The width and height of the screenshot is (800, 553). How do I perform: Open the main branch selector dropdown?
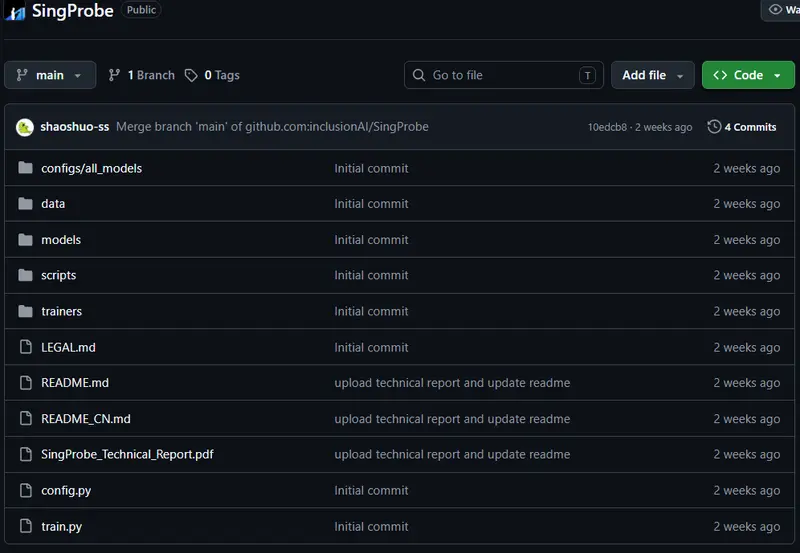(x=50, y=75)
